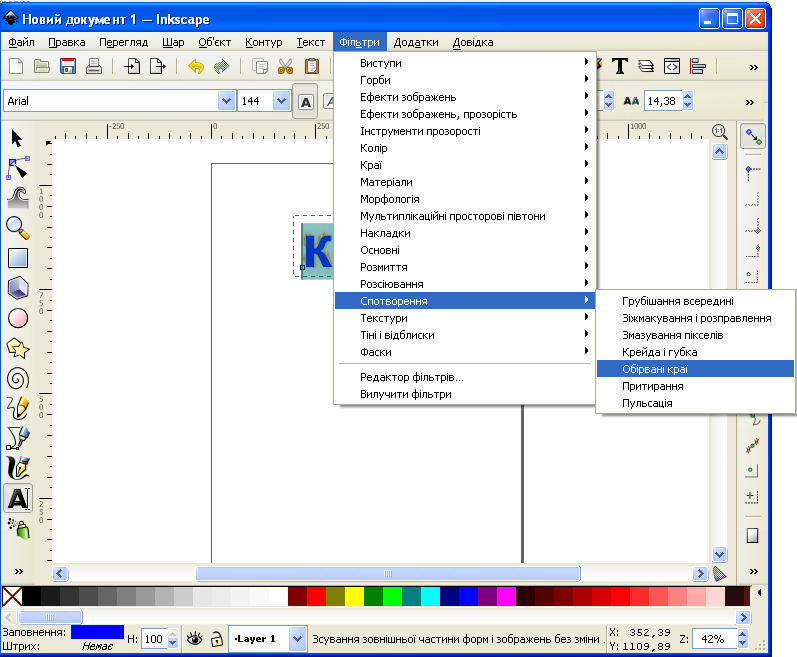Viewport: 797px width, 657px height.
Task: Click the Paste clipboard icon
Action: click(312, 66)
